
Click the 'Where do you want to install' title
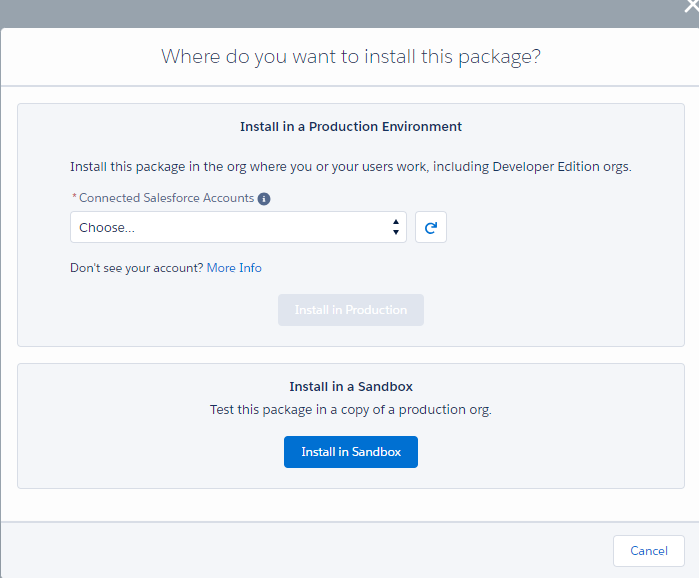351,57
